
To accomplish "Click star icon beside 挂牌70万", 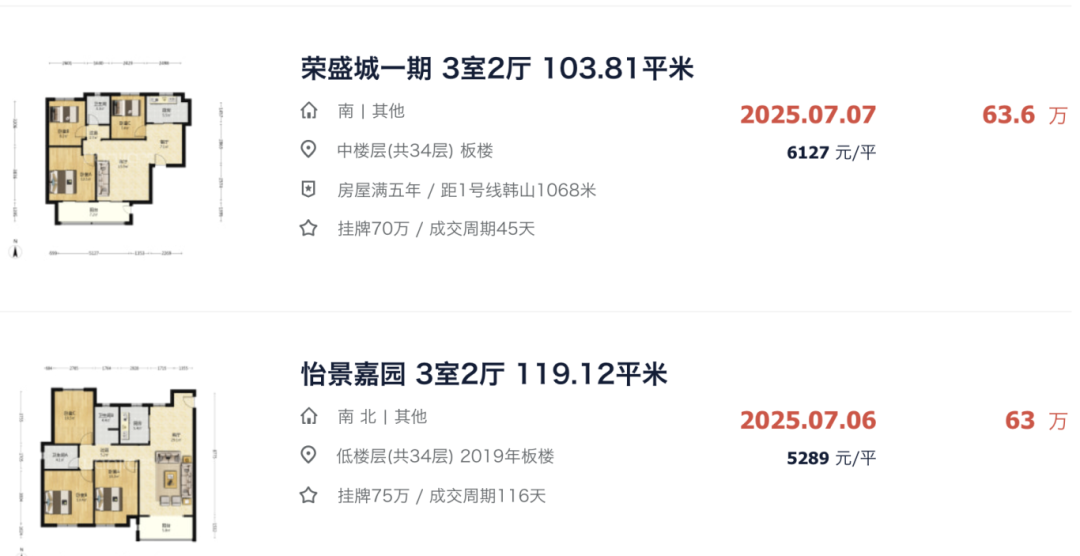I will pyautogui.click(x=309, y=228).
